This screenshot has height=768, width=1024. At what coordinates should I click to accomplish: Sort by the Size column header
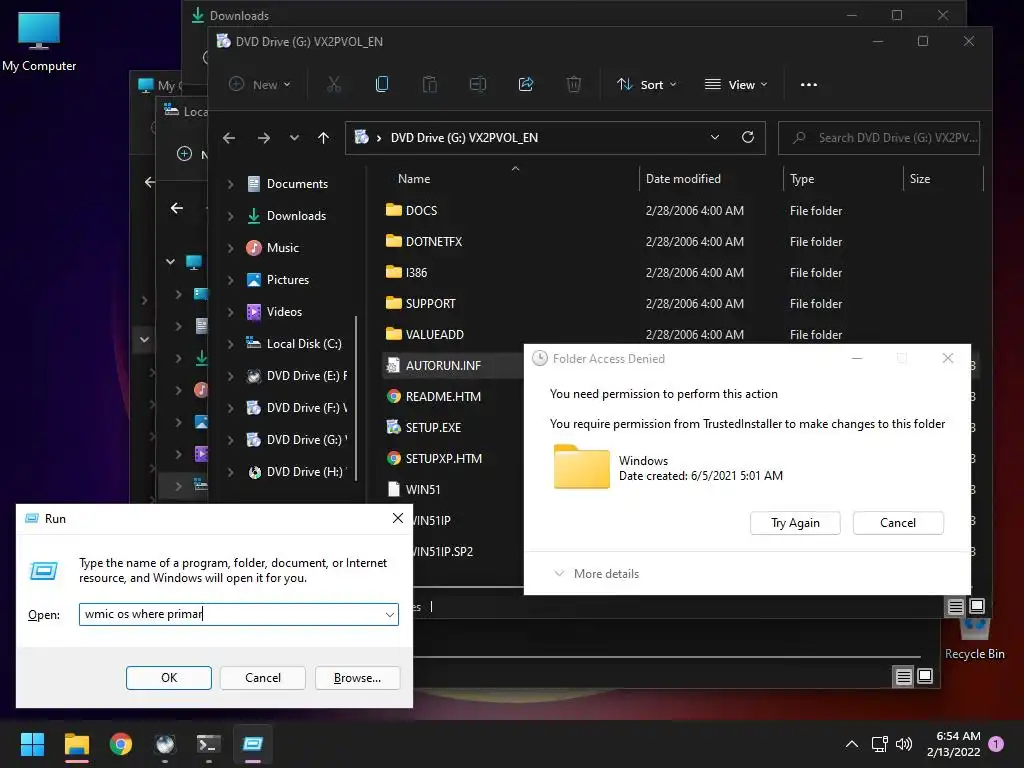(x=920, y=179)
